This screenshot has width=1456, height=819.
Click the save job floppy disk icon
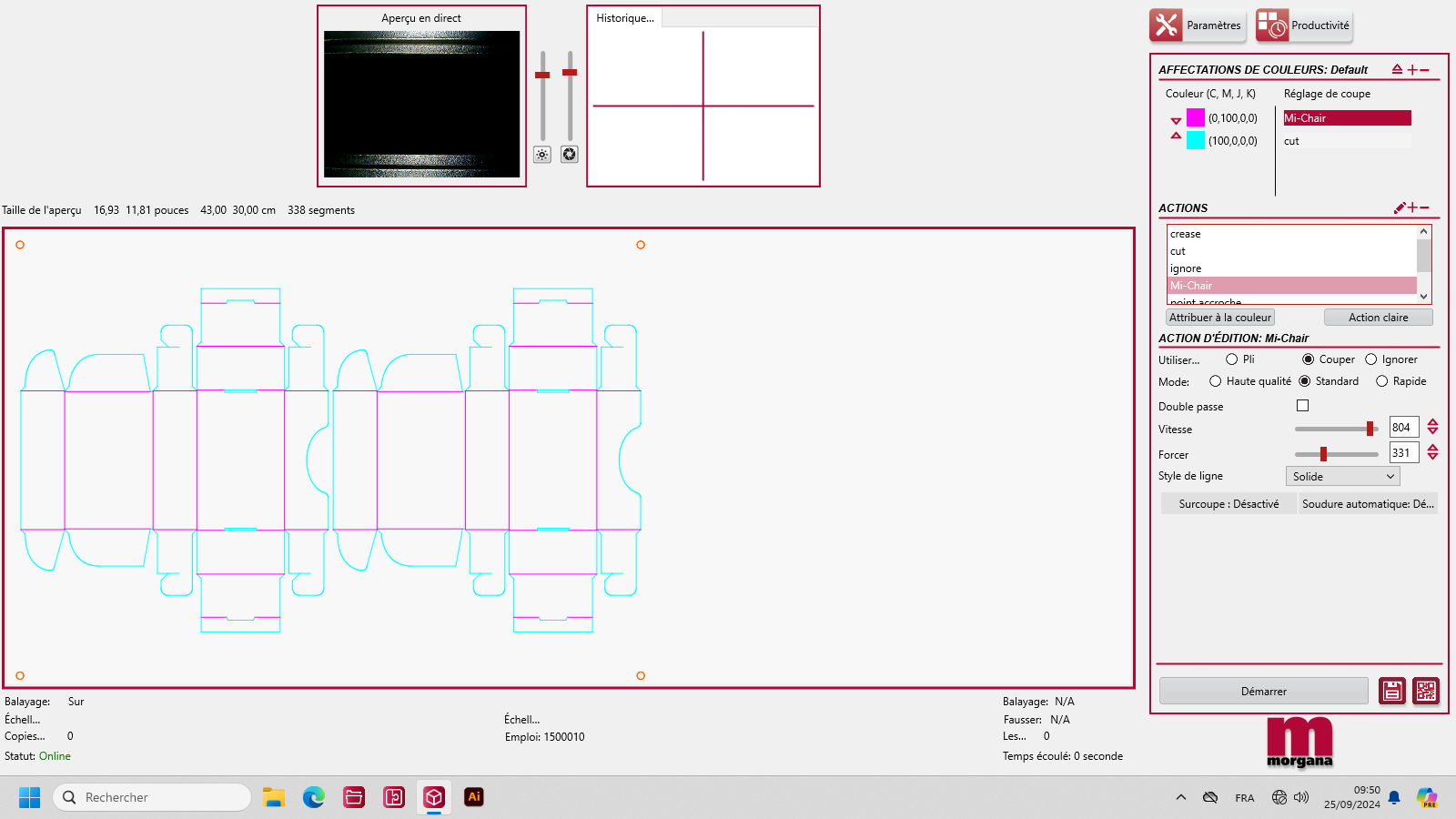pyautogui.click(x=1392, y=692)
